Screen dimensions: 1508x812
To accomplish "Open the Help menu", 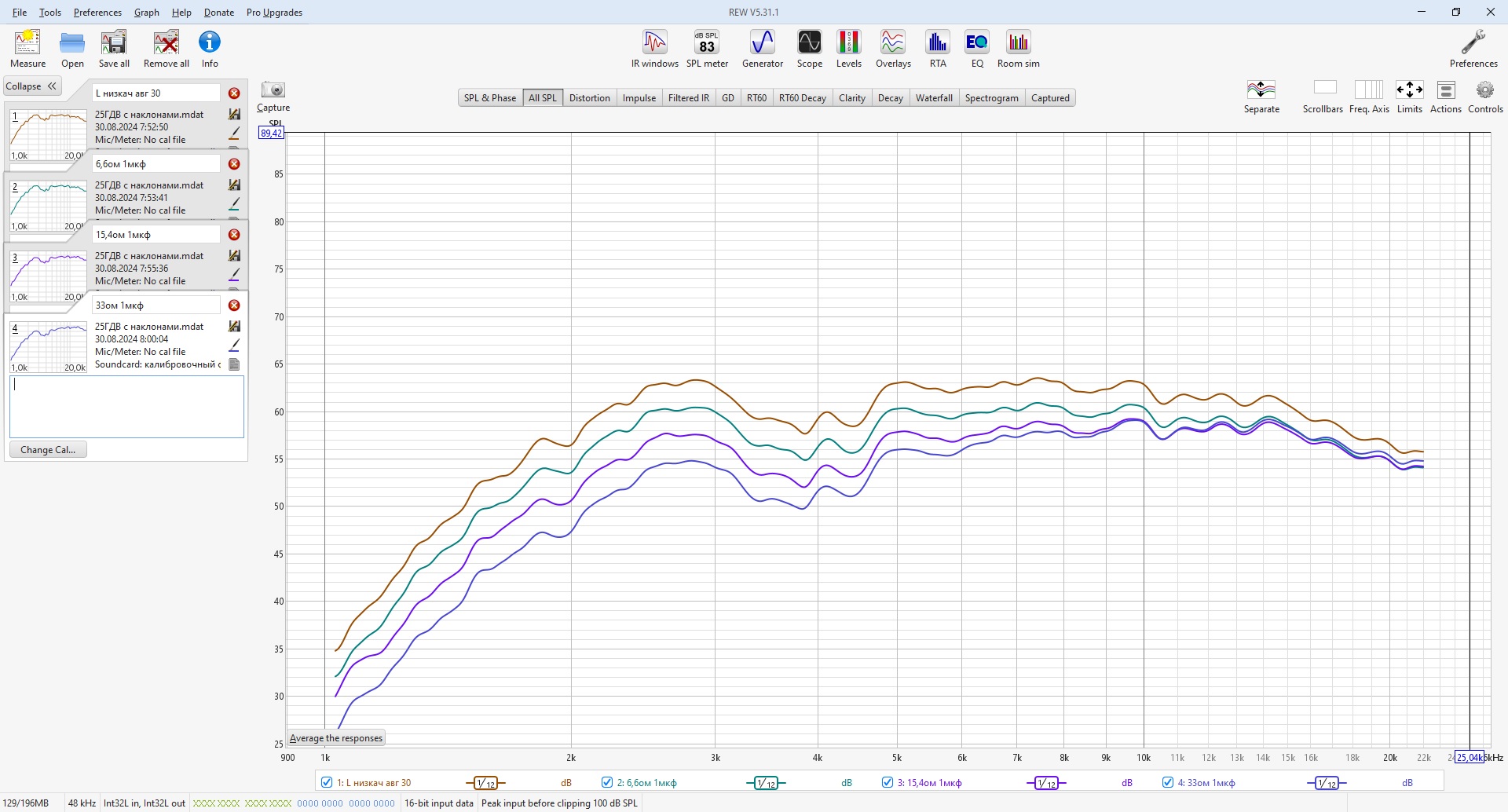I will pyautogui.click(x=181, y=13).
